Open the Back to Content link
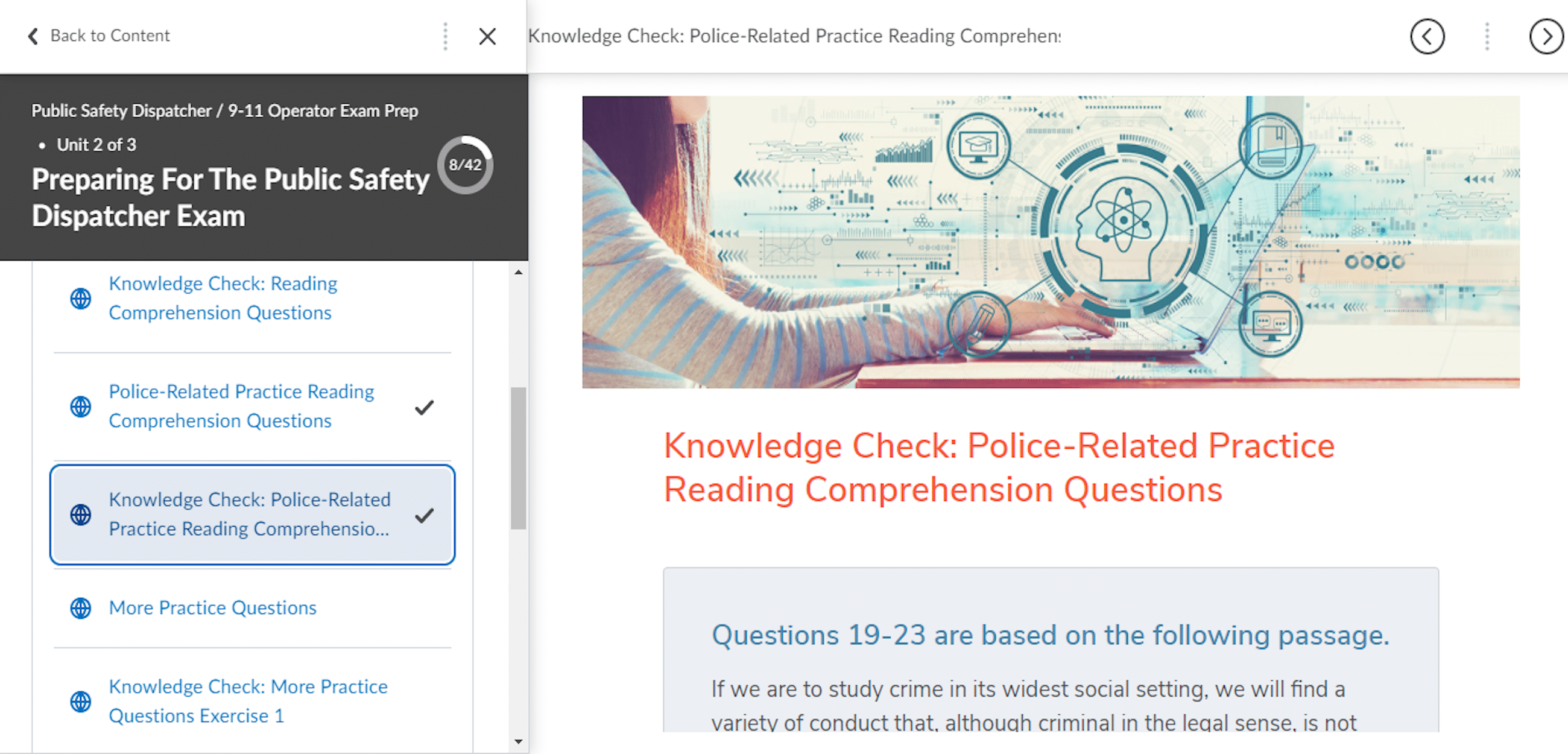The width and height of the screenshot is (1568, 754). [110, 36]
